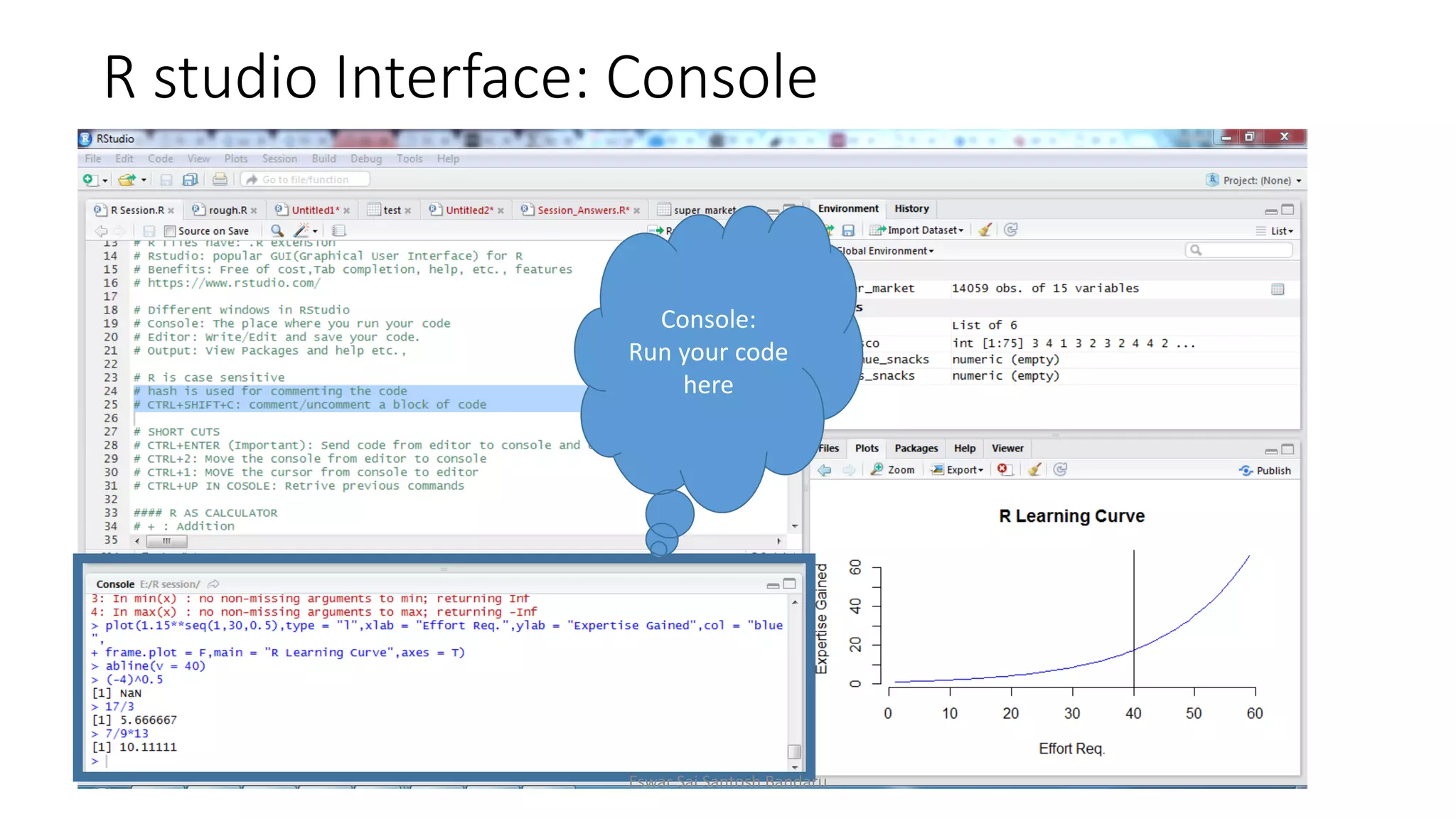The image size is (1456, 819).
Task: Click the clear workspace broom in Environment pane
Action: pyautogui.click(x=985, y=230)
